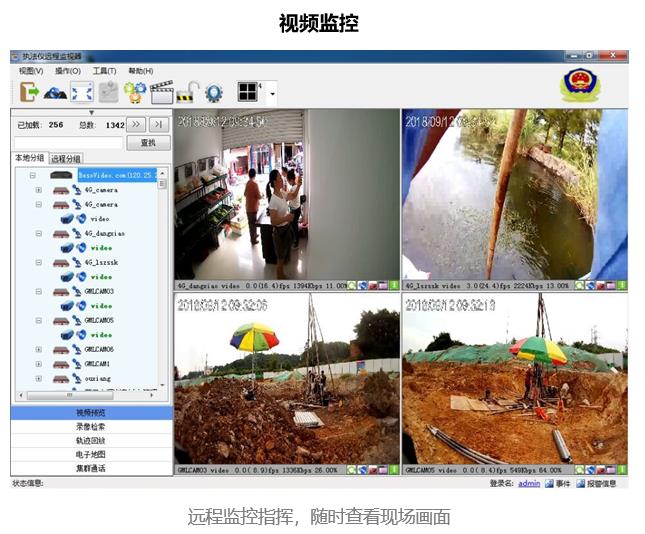
Task: Click the clapperboard recording icon
Action: [161, 93]
